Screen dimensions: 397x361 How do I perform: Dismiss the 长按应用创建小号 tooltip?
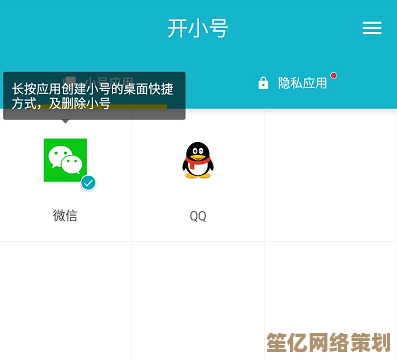94,96
